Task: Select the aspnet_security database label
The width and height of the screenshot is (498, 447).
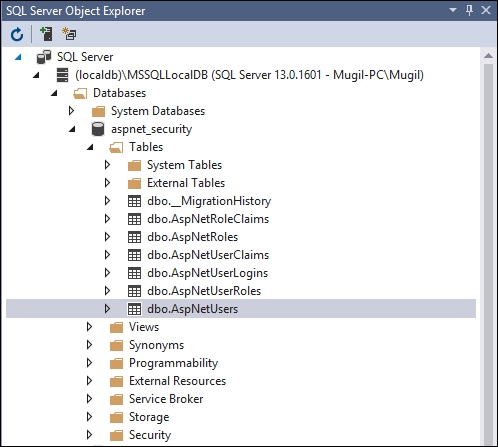Action: point(152,129)
